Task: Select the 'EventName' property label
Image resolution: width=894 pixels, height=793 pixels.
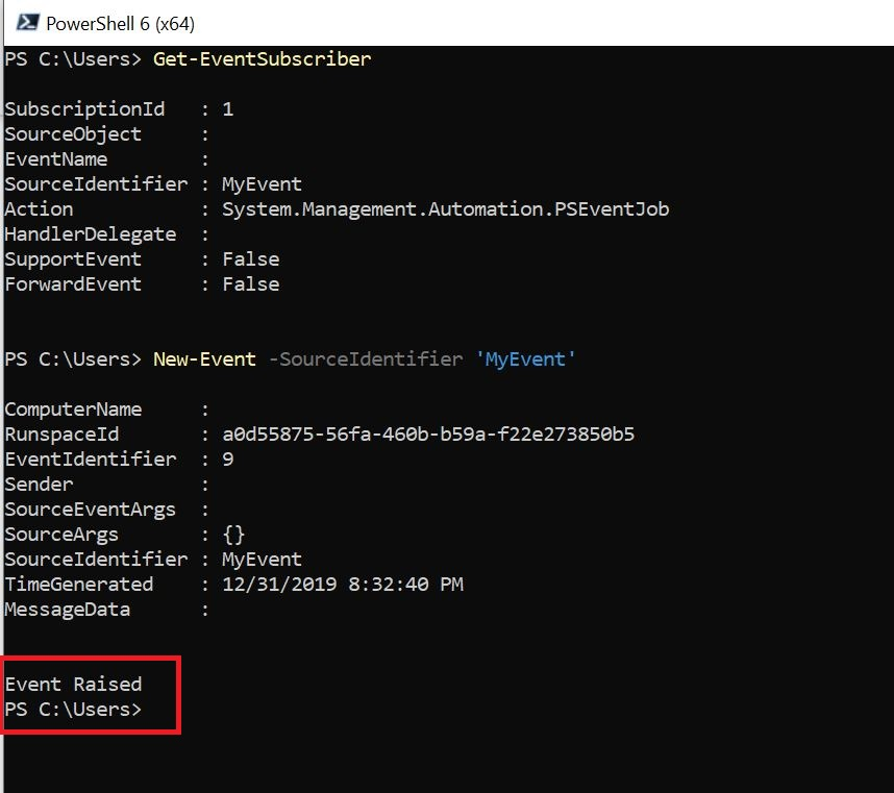Action: pos(56,159)
